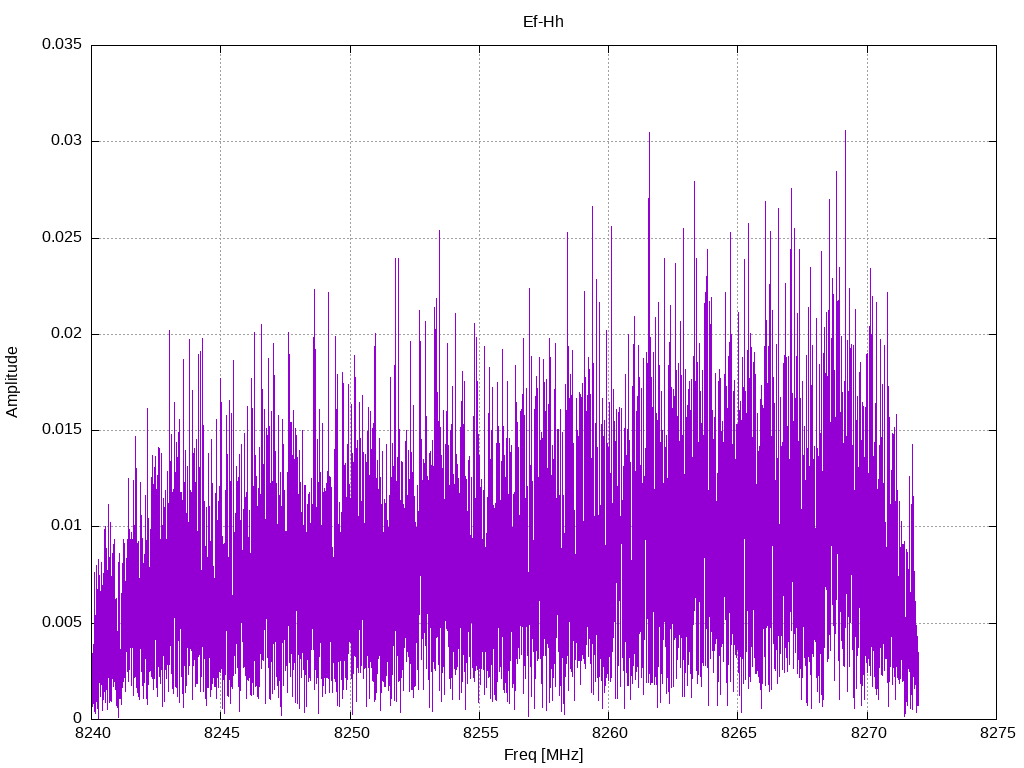This screenshot has height=768, width=1024.
Task: Click the Freq [MHz] axis label
Action: (x=543, y=755)
